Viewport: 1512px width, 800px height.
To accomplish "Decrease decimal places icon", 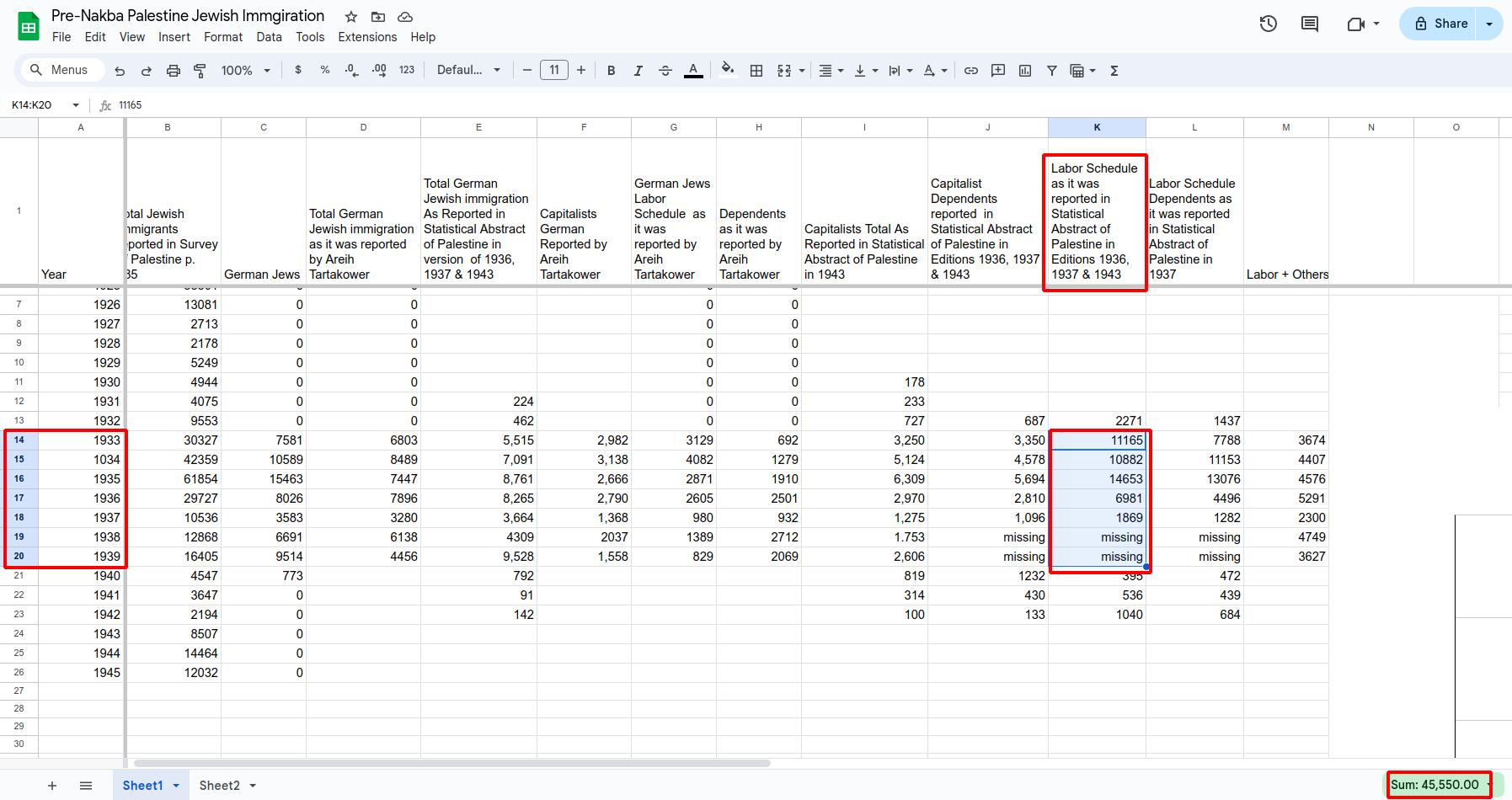I will (x=352, y=70).
